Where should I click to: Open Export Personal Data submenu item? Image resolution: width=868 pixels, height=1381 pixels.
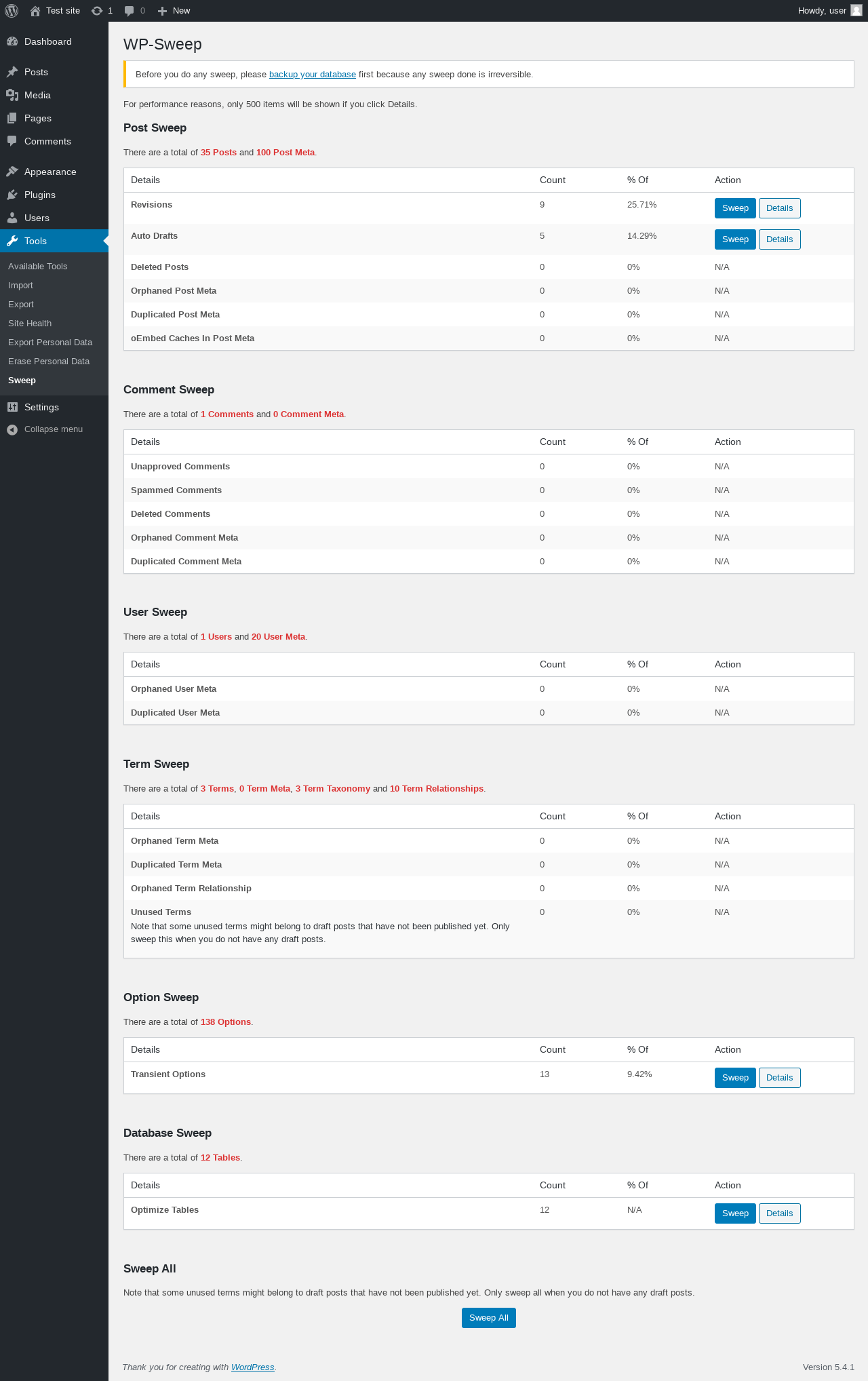click(50, 343)
